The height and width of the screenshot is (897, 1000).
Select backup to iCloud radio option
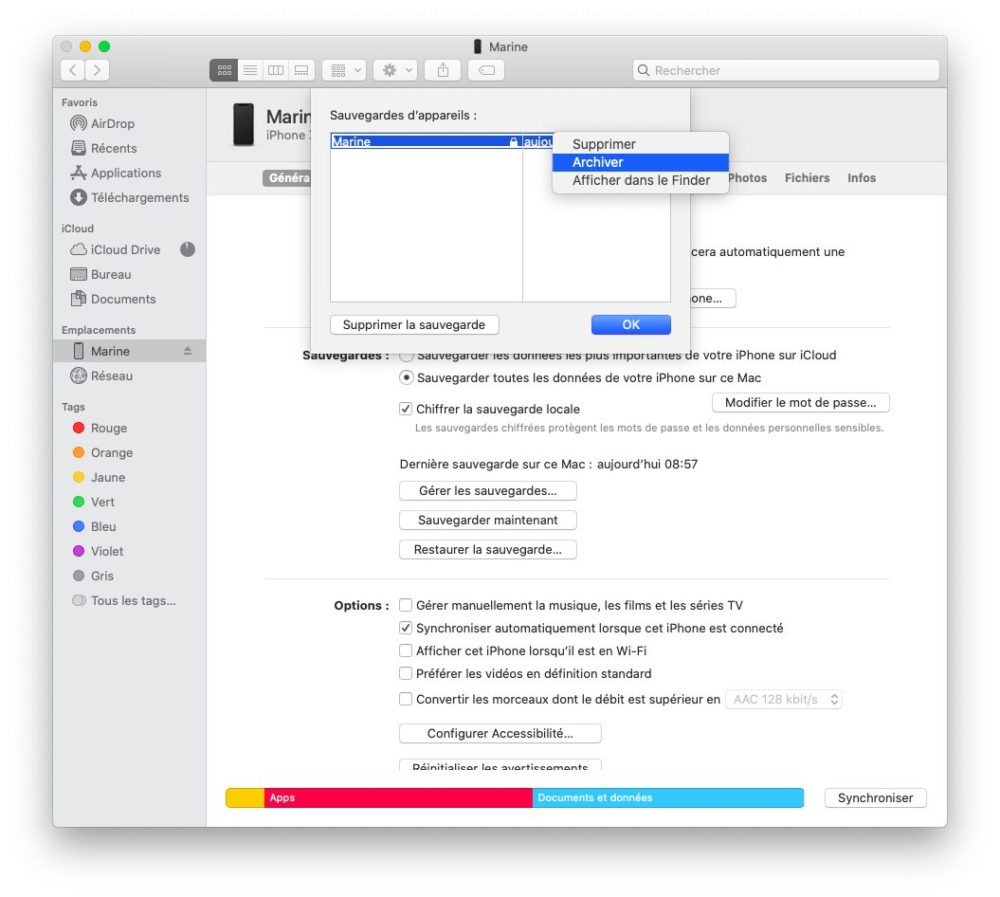click(x=406, y=355)
